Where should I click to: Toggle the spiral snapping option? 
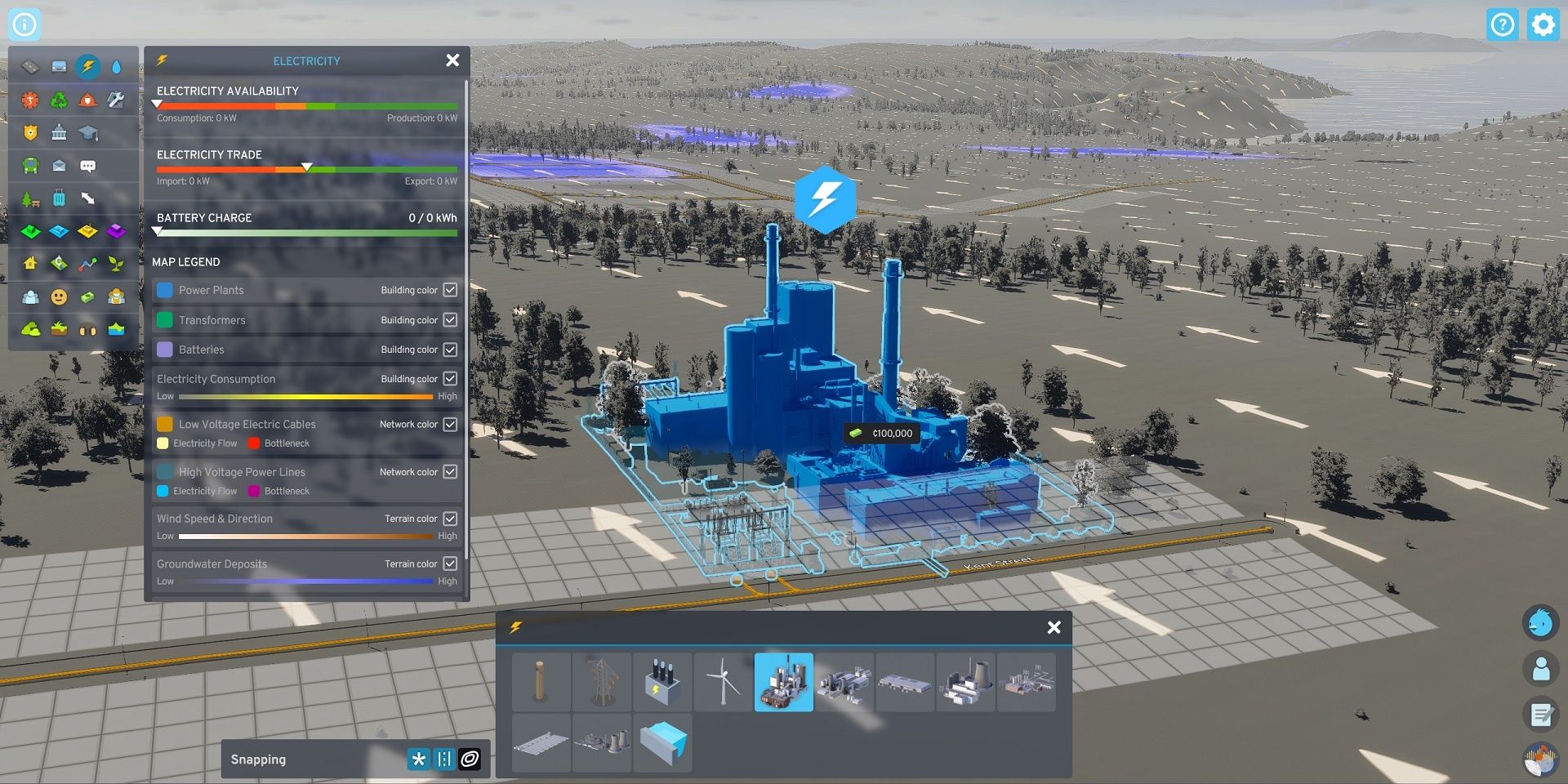(x=470, y=759)
